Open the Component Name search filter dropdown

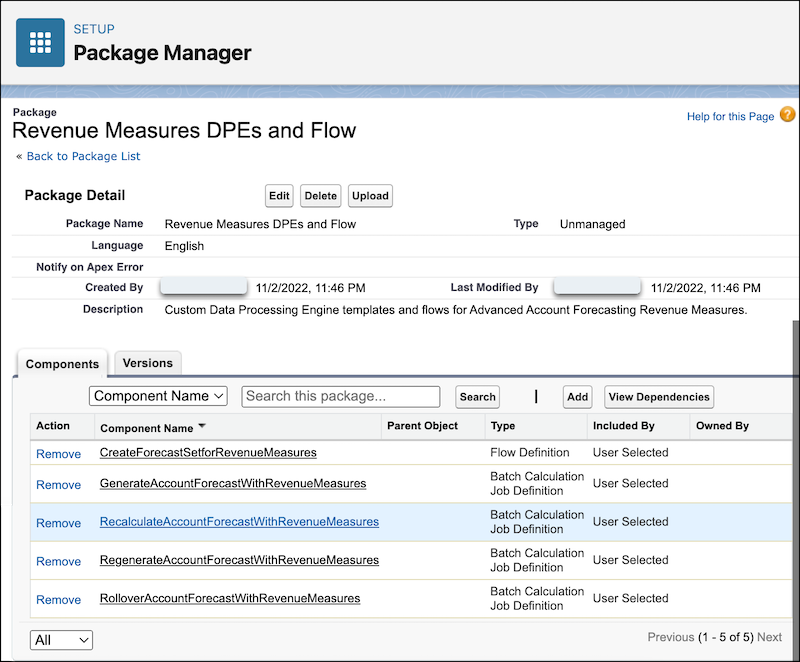pyautogui.click(x=158, y=396)
